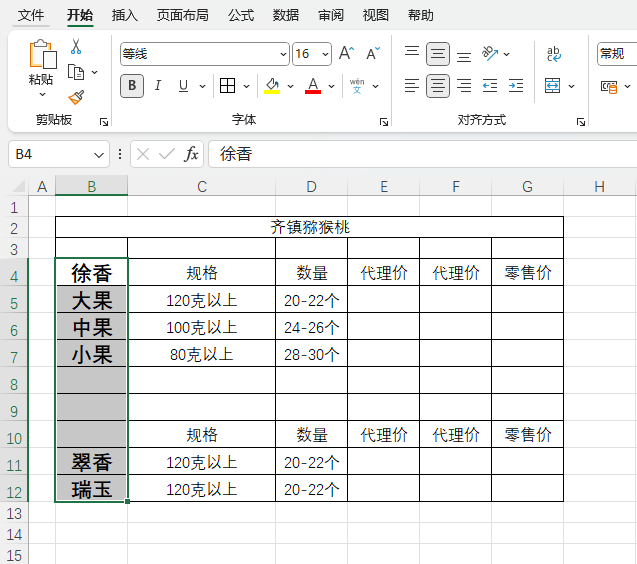Expand font color dropdown arrow
The height and width of the screenshot is (564, 637).
pyautogui.click(x=332, y=86)
